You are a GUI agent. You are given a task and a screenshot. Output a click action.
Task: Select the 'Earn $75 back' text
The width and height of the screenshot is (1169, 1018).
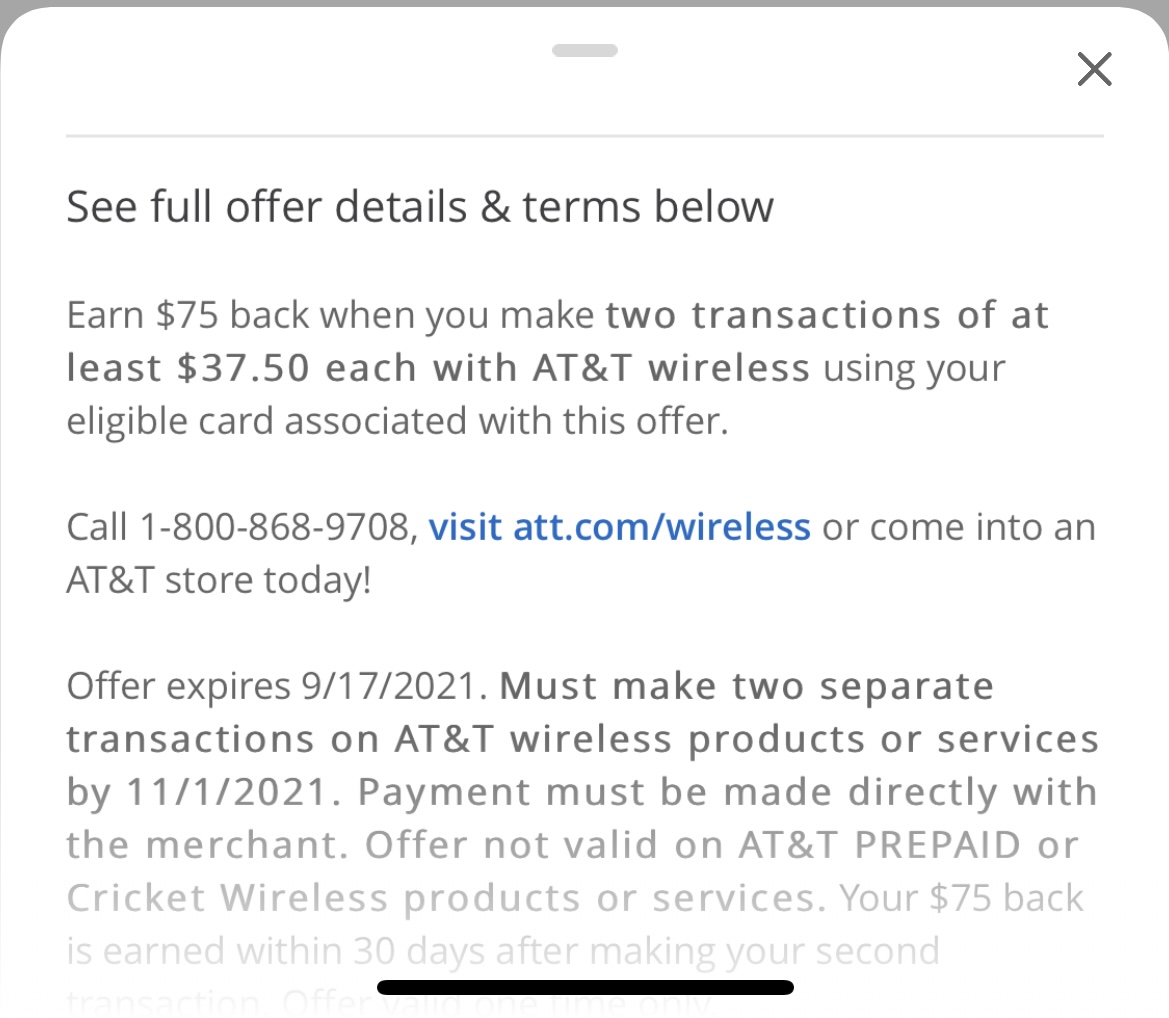pos(187,315)
